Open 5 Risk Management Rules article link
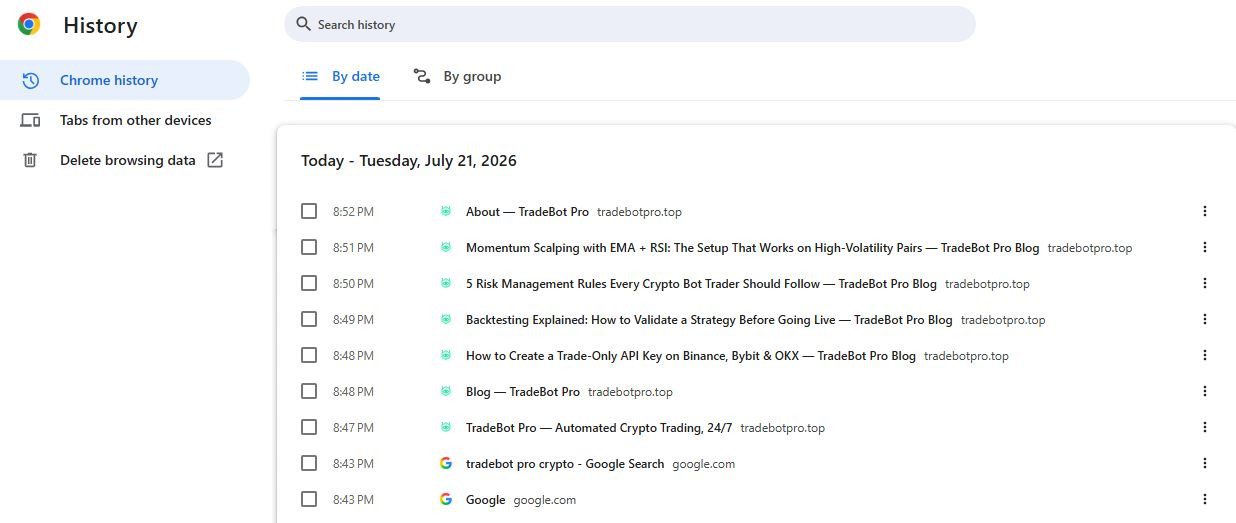 [x=701, y=283]
